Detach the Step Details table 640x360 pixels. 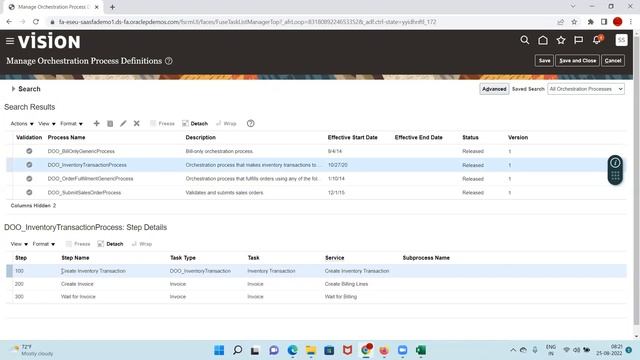tap(110, 244)
